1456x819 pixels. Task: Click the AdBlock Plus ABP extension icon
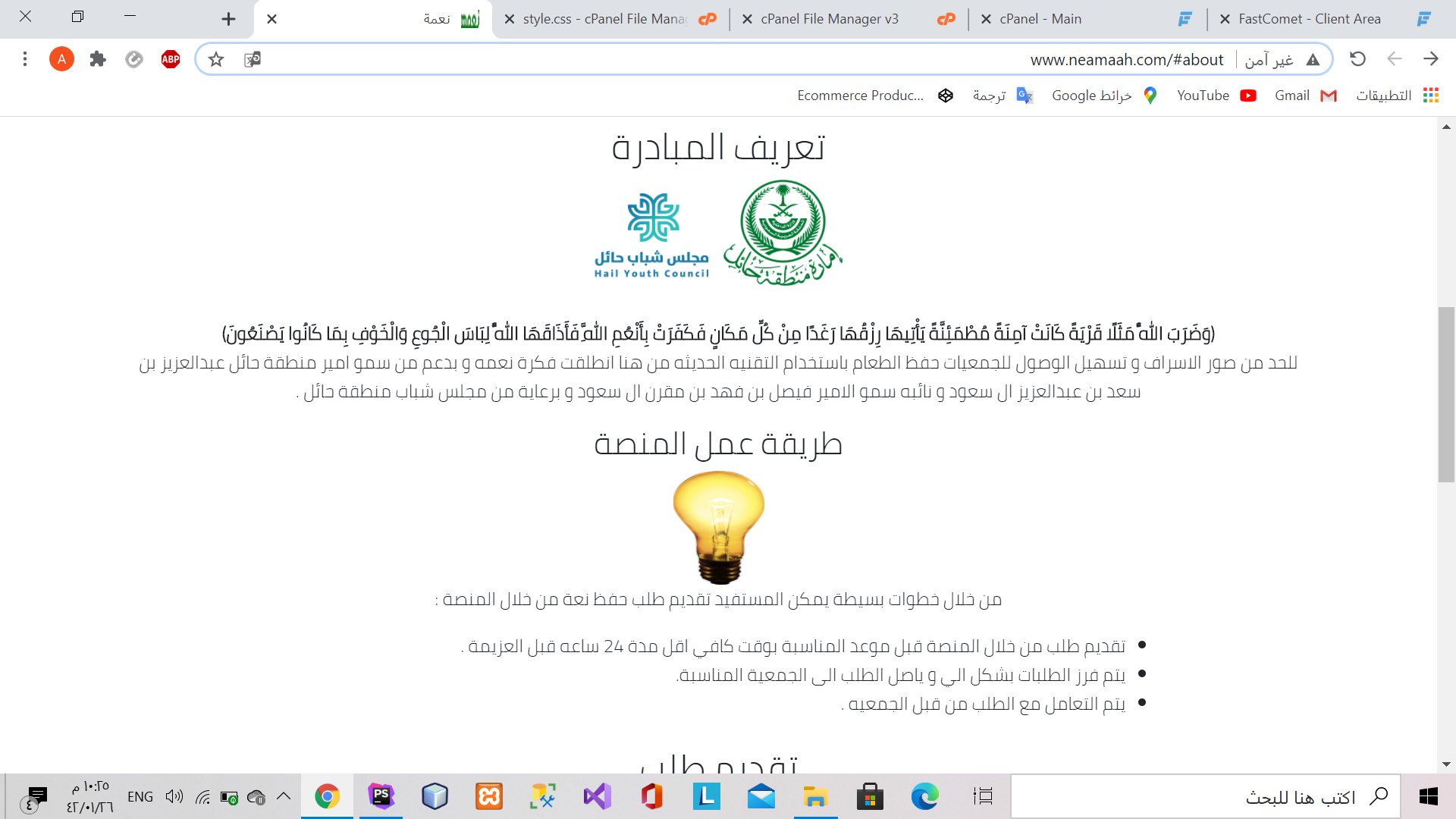(171, 59)
